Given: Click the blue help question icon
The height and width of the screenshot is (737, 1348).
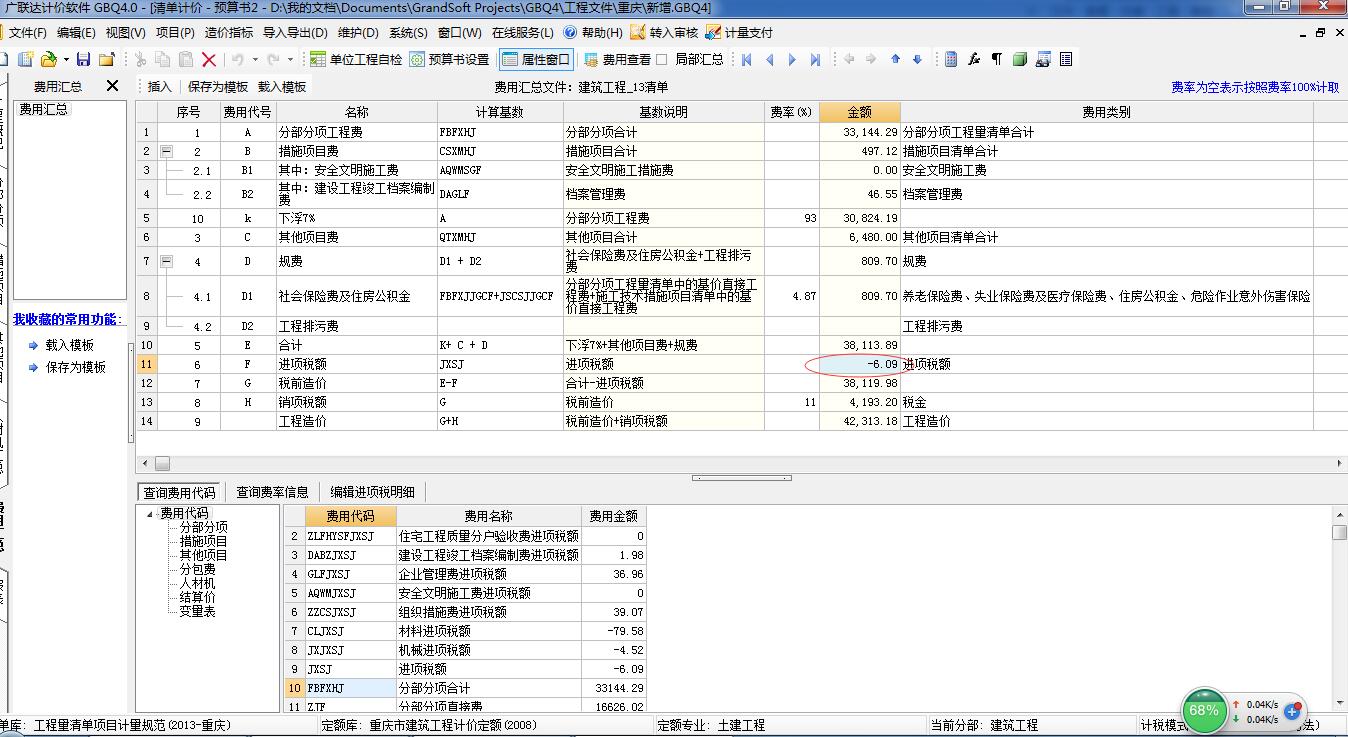Looking at the screenshot, I should pos(570,33).
